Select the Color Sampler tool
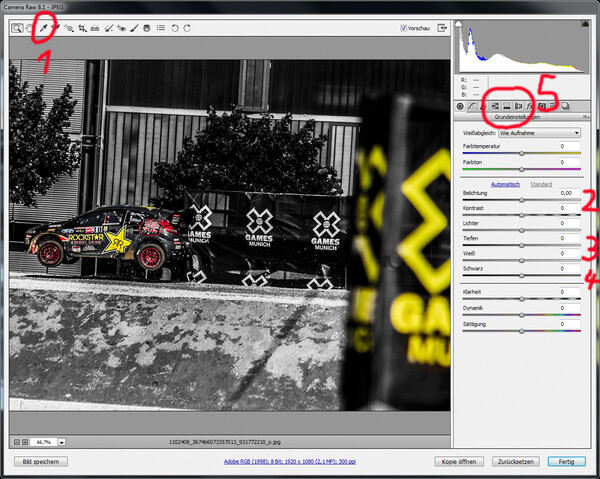600x479 pixels. coord(56,28)
